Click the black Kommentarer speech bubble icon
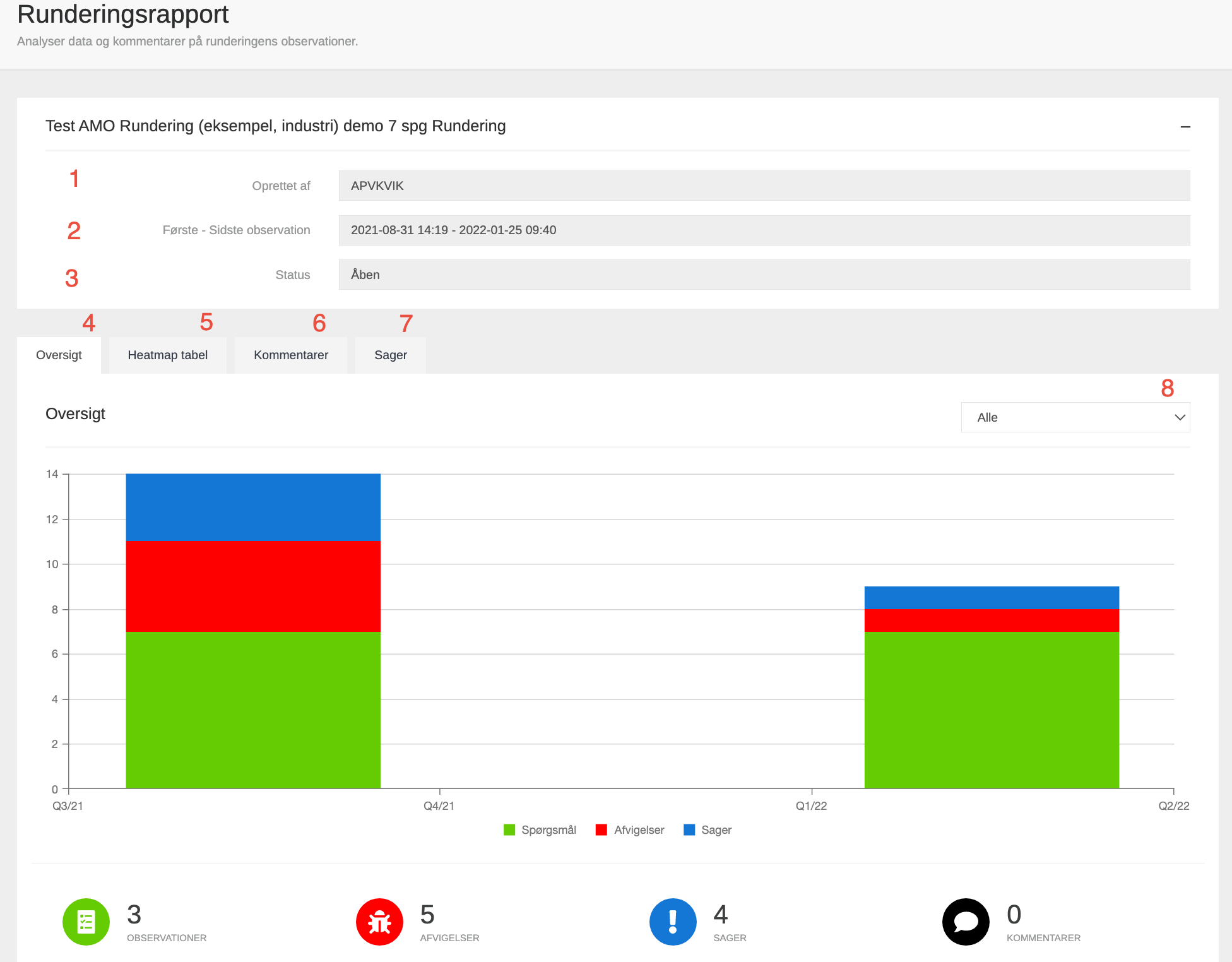The image size is (1232, 962). pyautogui.click(x=966, y=922)
